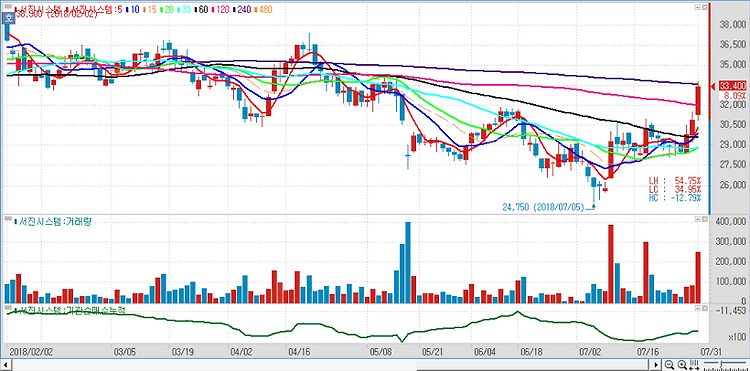Close the 거래량 volume pane
Viewport: 750px width, 371px height.
704,219
